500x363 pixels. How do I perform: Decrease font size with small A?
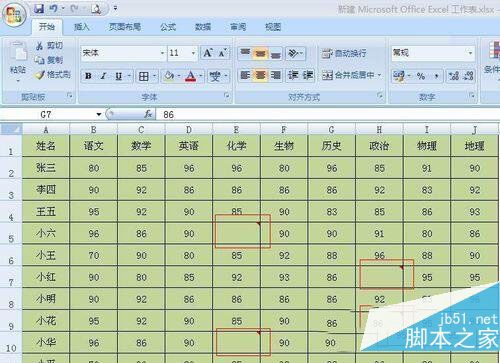pos(222,53)
